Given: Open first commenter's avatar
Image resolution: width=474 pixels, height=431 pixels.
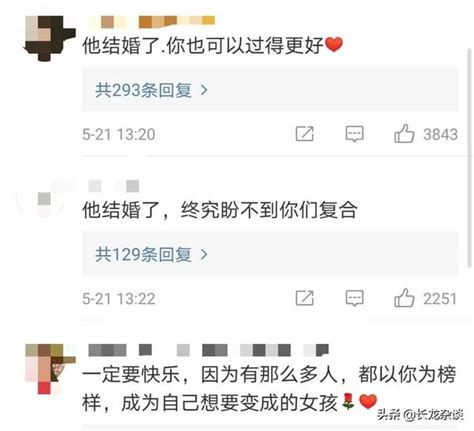Looking at the screenshot, I should point(50,38).
